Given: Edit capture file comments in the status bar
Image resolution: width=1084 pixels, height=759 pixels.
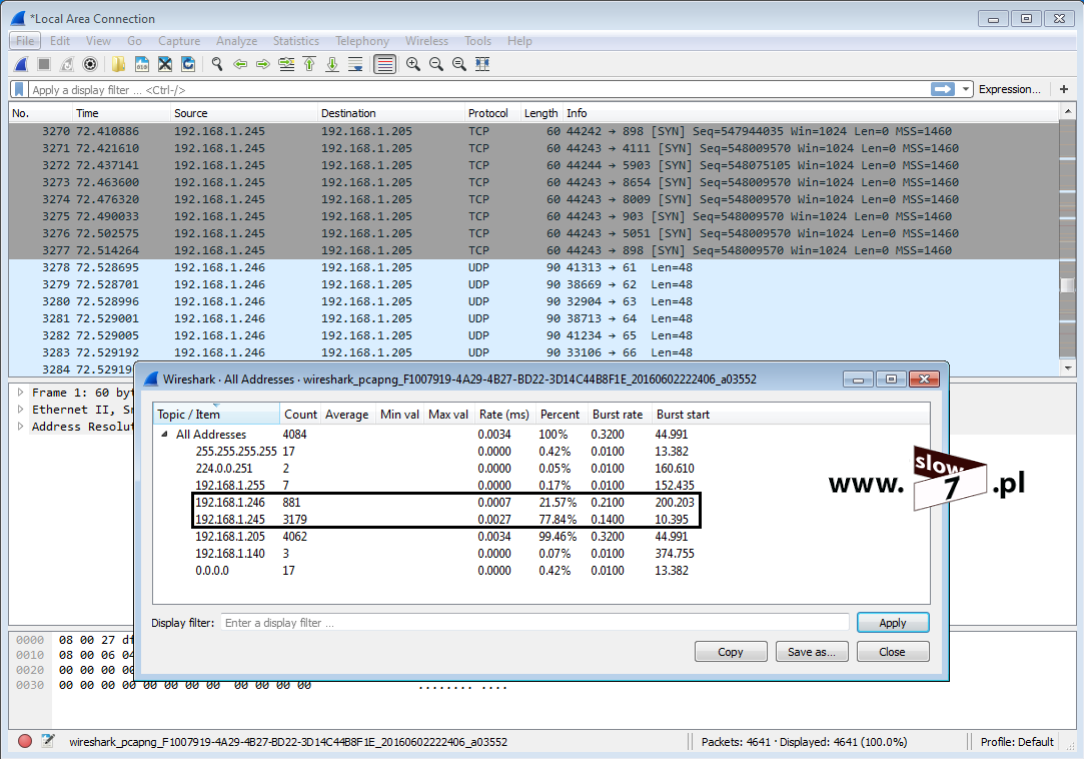Looking at the screenshot, I should (48, 741).
